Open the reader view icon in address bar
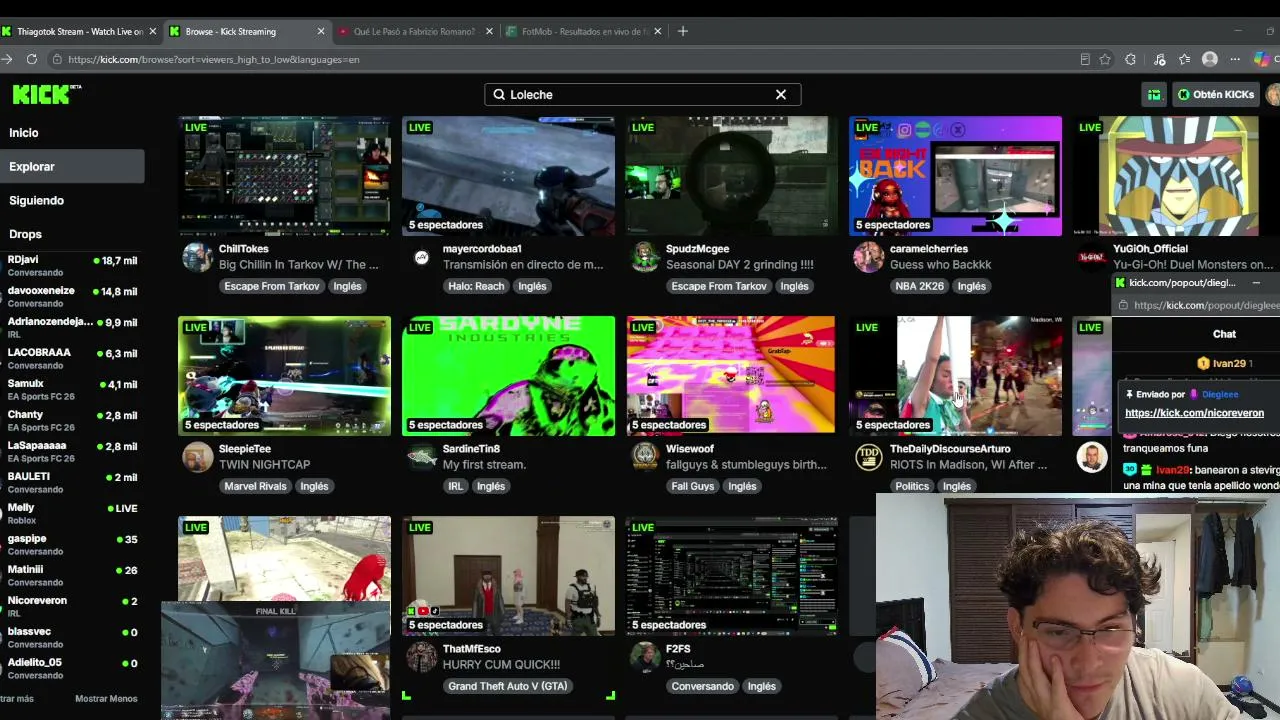Image resolution: width=1280 pixels, height=720 pixels. click(x=1084, y=59)
